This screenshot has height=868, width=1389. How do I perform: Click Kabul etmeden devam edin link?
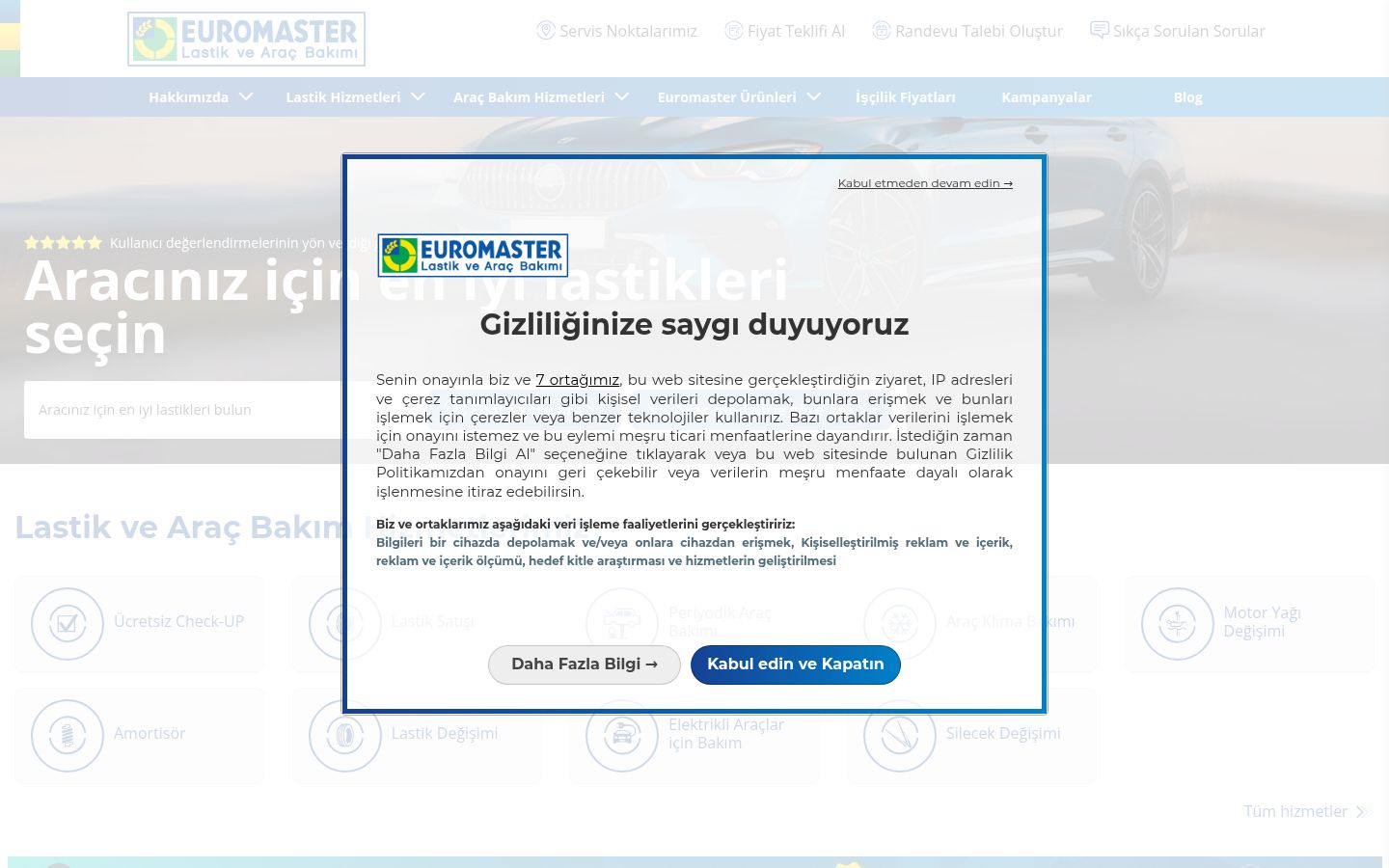(925, 183)
